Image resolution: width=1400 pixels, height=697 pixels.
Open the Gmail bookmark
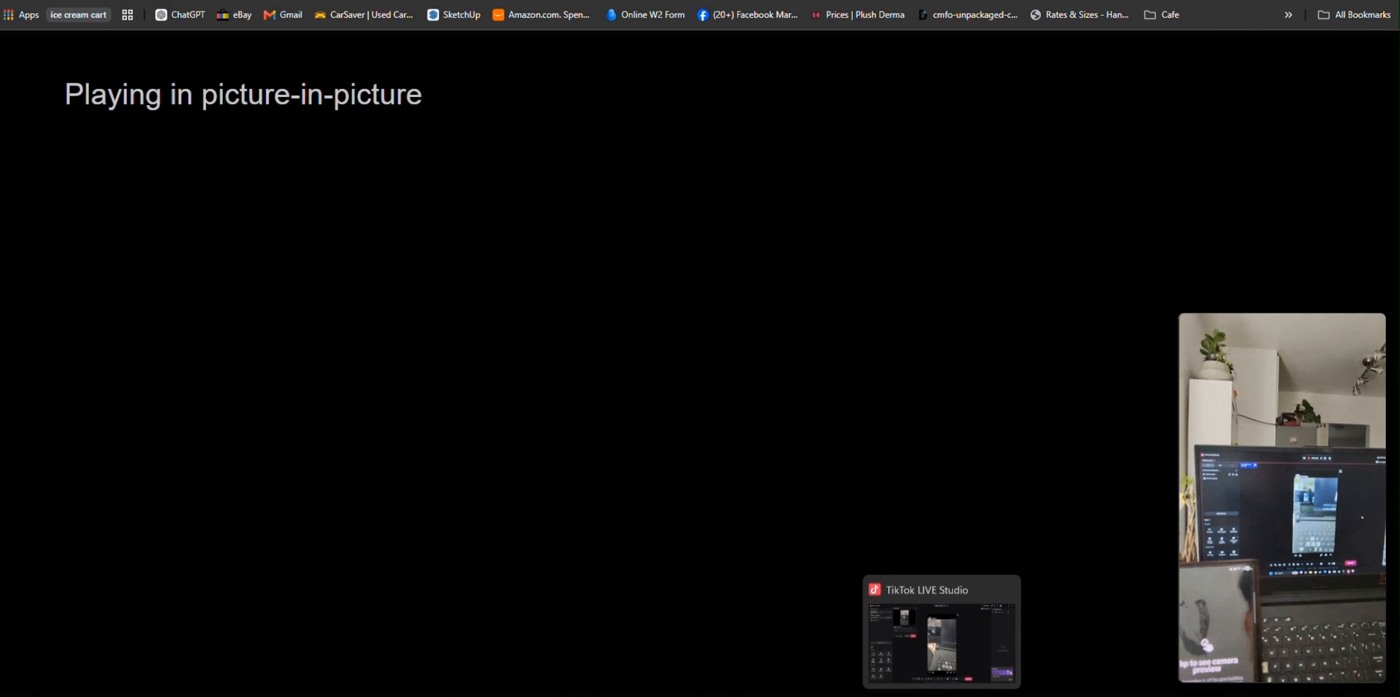coord(283,15)
